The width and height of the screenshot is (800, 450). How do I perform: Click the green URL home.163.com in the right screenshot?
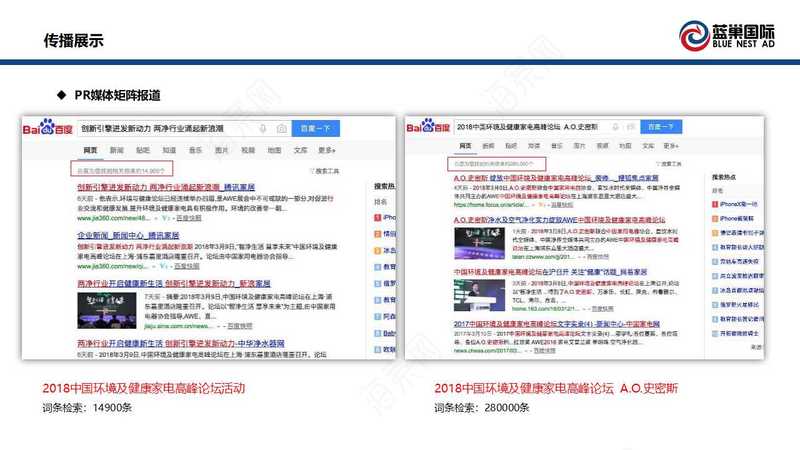pos(545,309)
